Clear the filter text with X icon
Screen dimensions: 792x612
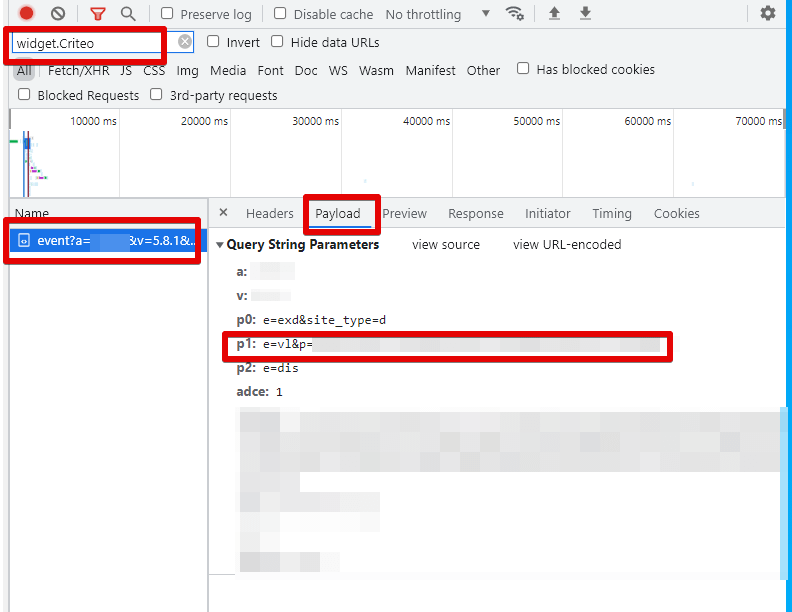[x=185, y=42]
